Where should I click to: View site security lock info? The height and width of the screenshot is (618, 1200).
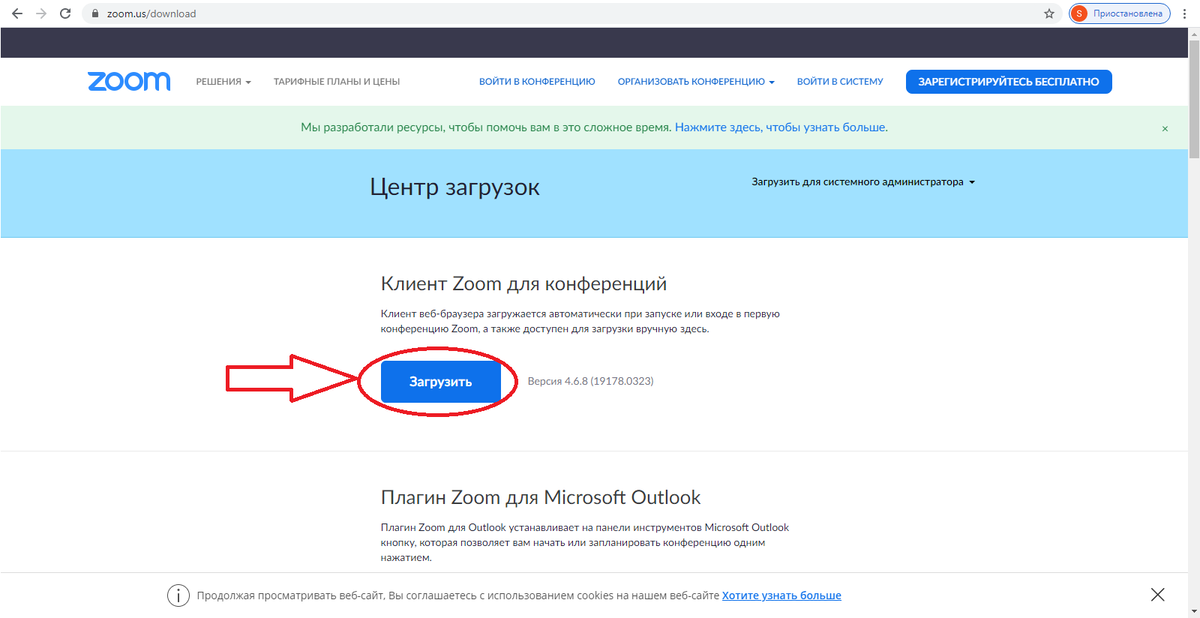[x=95, y=14]
